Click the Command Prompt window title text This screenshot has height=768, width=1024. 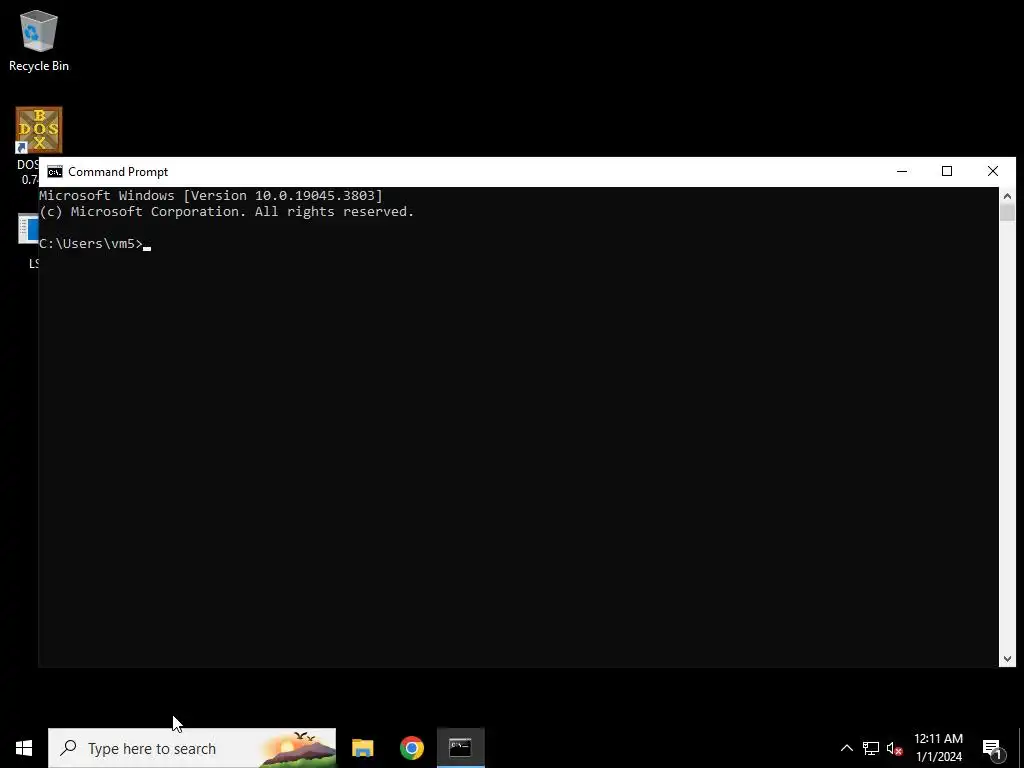[118, 172]
